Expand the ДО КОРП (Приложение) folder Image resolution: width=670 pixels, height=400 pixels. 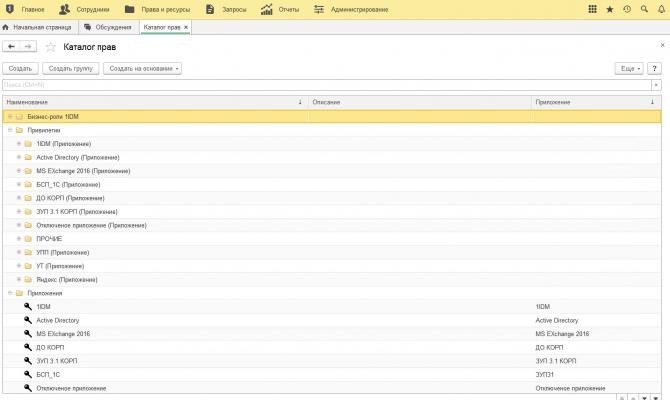[x=19, y=198]
